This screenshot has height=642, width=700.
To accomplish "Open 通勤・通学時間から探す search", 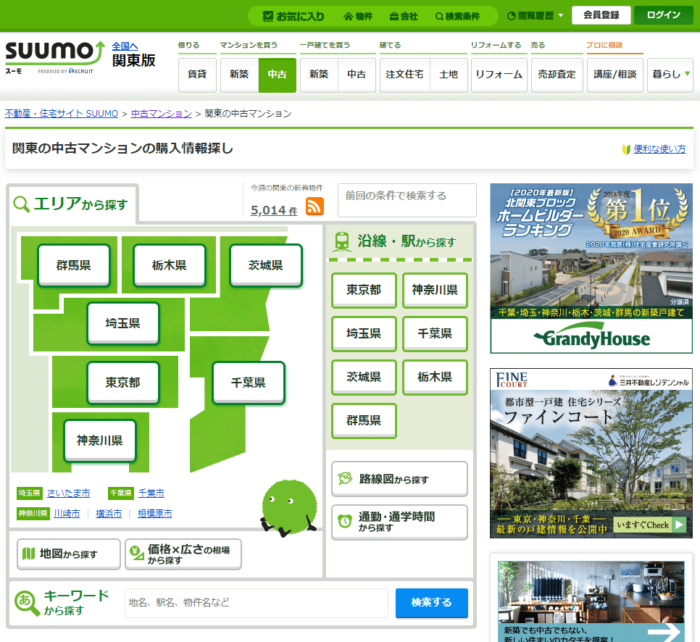I will click(398, 521).
